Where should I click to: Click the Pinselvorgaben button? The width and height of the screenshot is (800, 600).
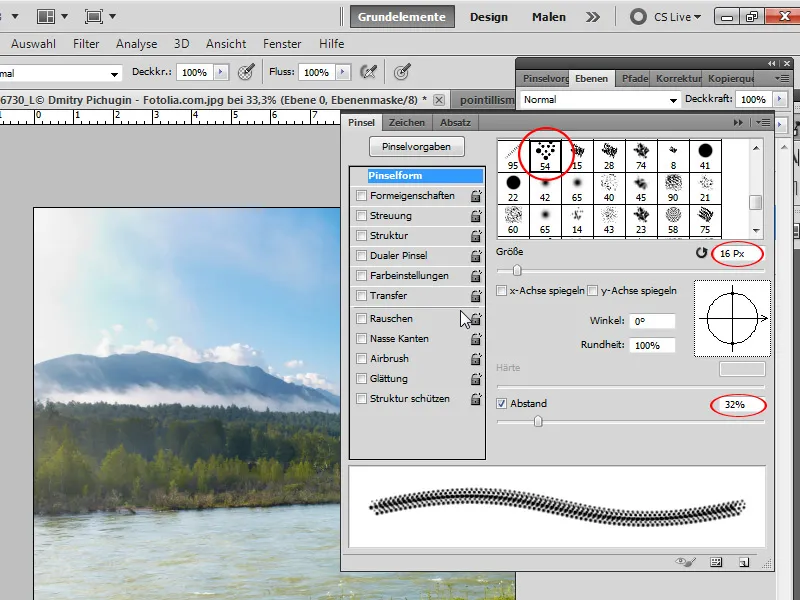(416, 146)
